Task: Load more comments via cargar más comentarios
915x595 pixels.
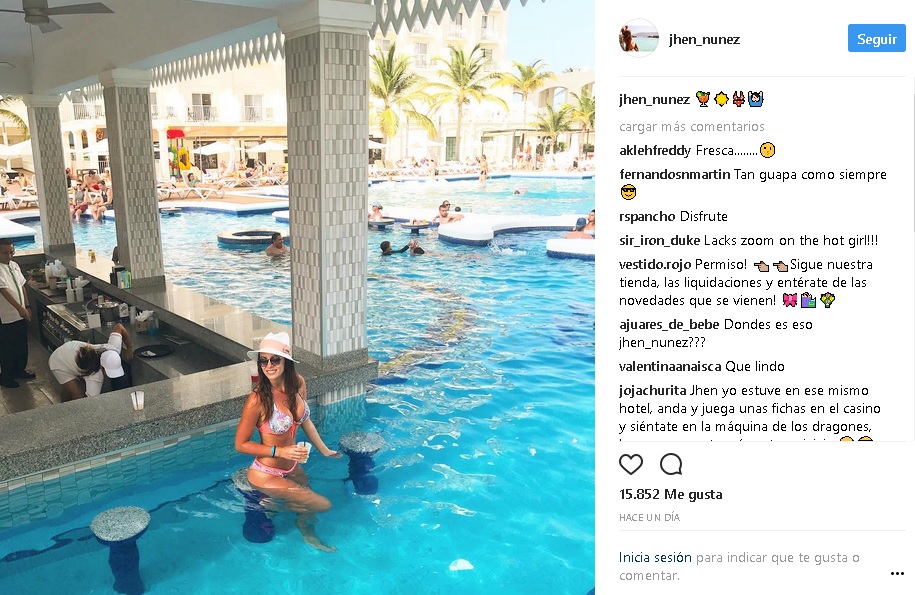Action: 692,127
